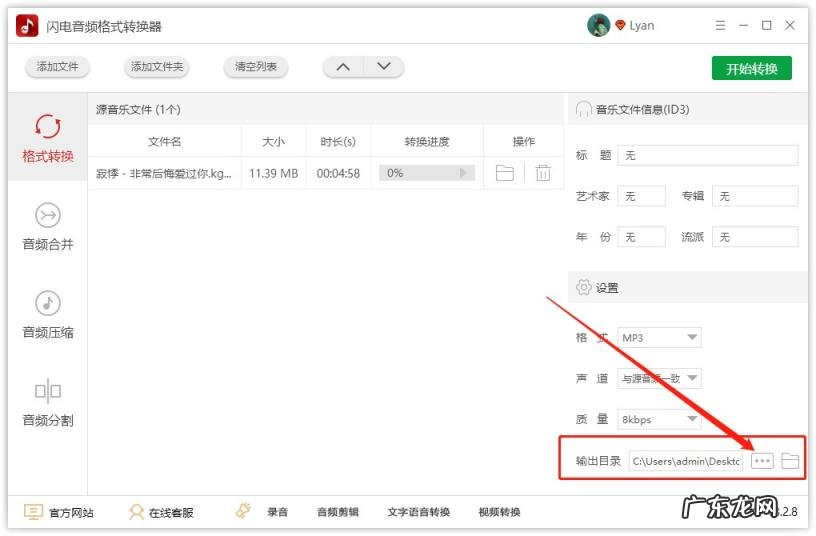816x536 pixels.
Task: Click the 11.39 MB size cell
Action: 273,173
